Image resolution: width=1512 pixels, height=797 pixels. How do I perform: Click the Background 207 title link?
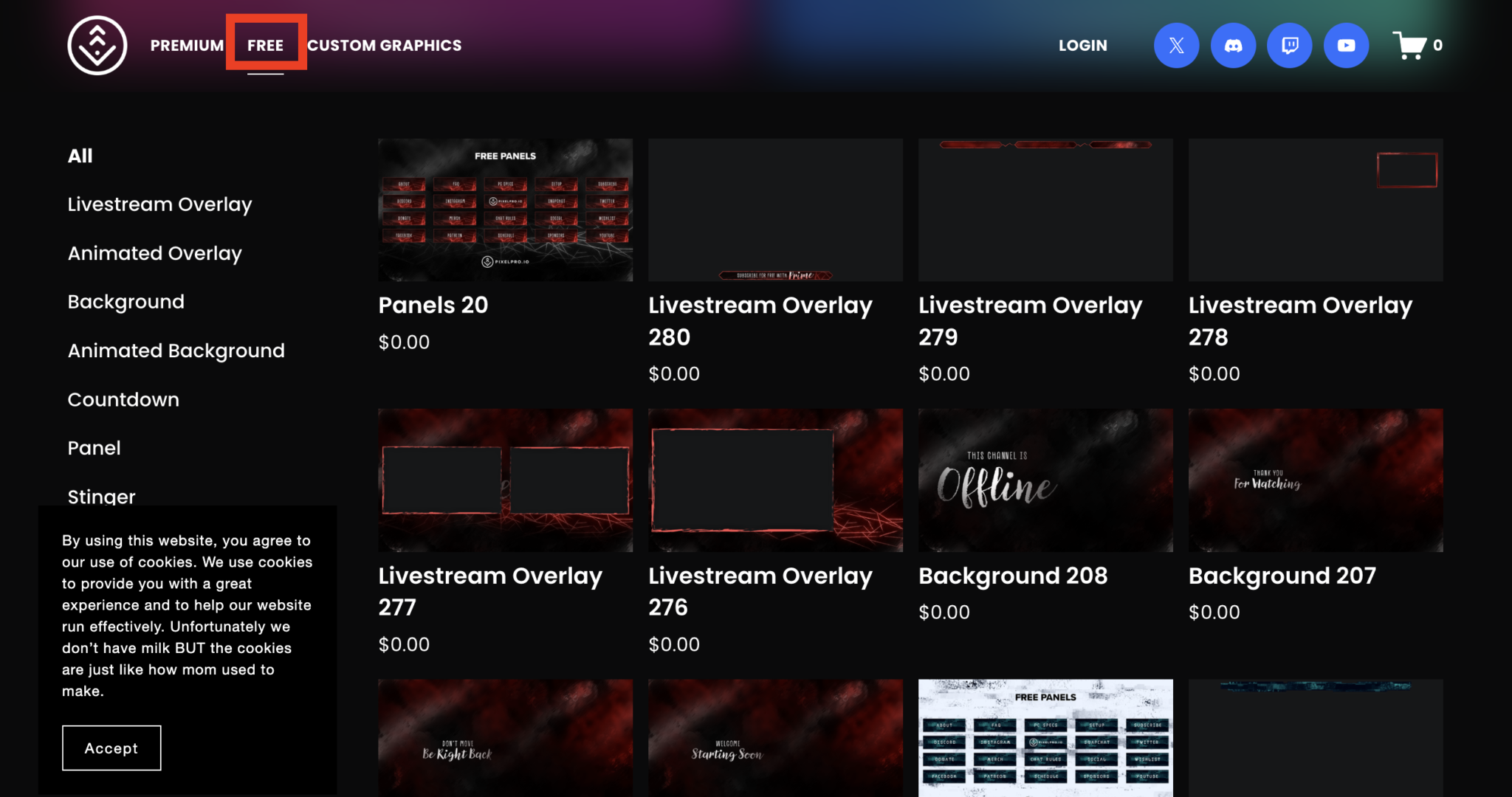tap(1282, 576)
